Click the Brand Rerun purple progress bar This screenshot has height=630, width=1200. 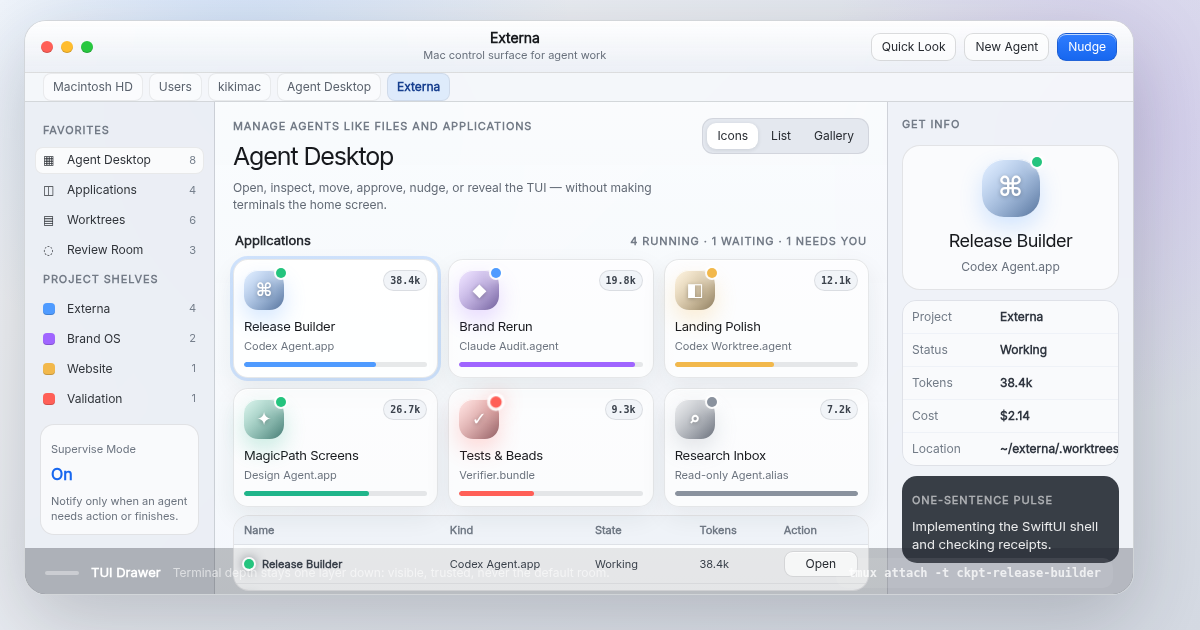click(551, 364)
